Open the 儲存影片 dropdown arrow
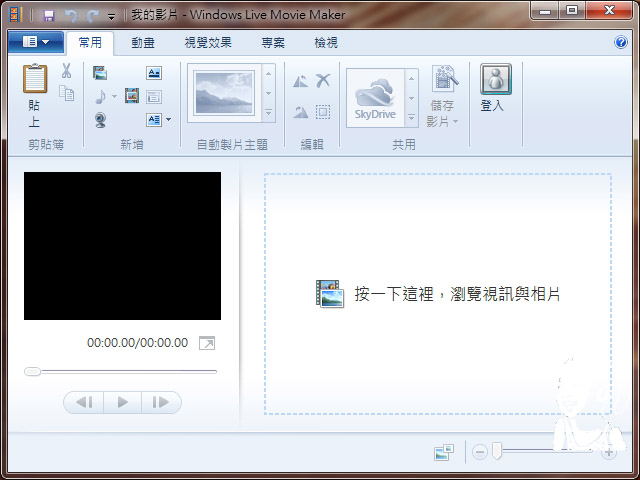640x480 pixels. (x=456, y=122)
